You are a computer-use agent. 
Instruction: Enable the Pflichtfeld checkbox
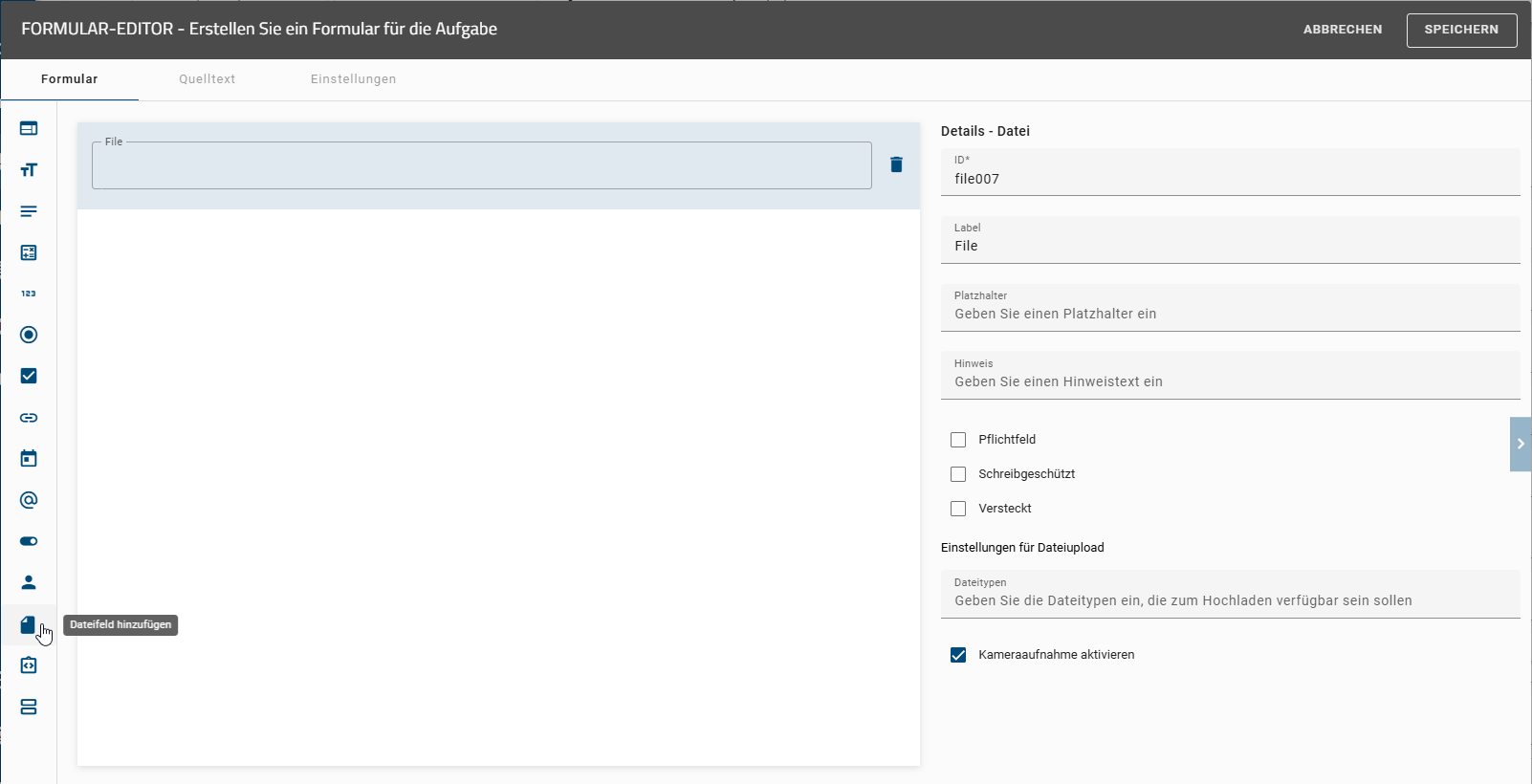(958, 440)
